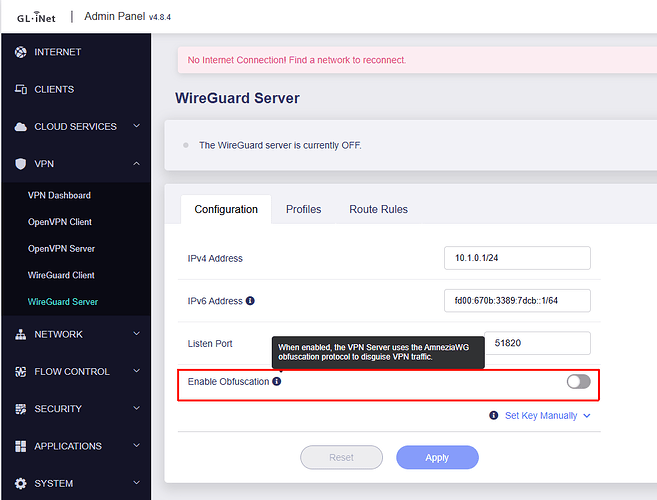Viewport: 657px width, 500px height.
Task: Click the VPN shield icon
Action: click(x=21, y=164)
